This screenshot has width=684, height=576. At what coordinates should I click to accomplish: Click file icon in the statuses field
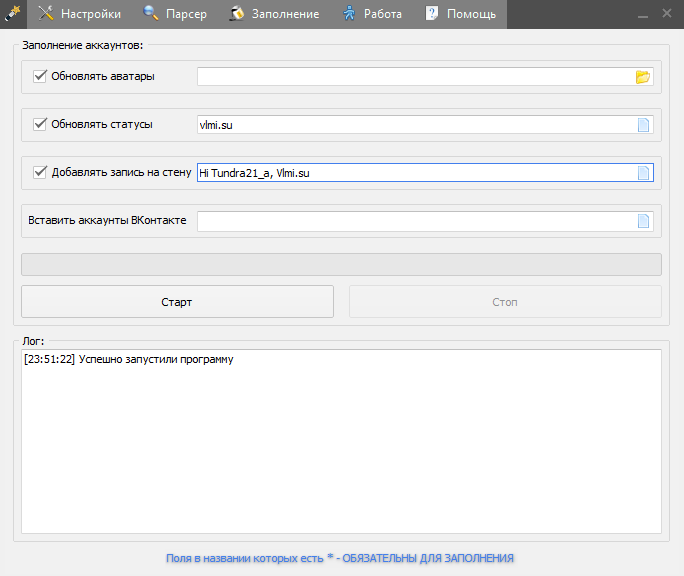click(x=643, y=125)
